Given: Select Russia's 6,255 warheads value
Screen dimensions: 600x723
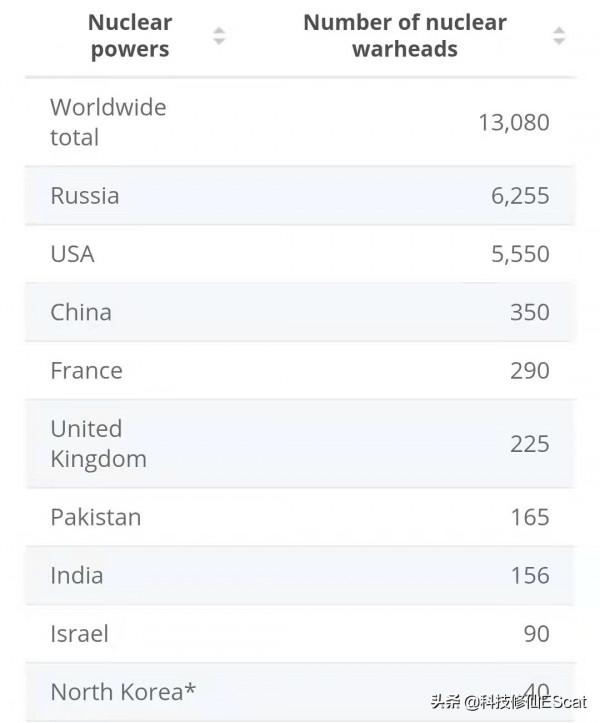Looking at the screenshot, I should [x=520, y=195].
